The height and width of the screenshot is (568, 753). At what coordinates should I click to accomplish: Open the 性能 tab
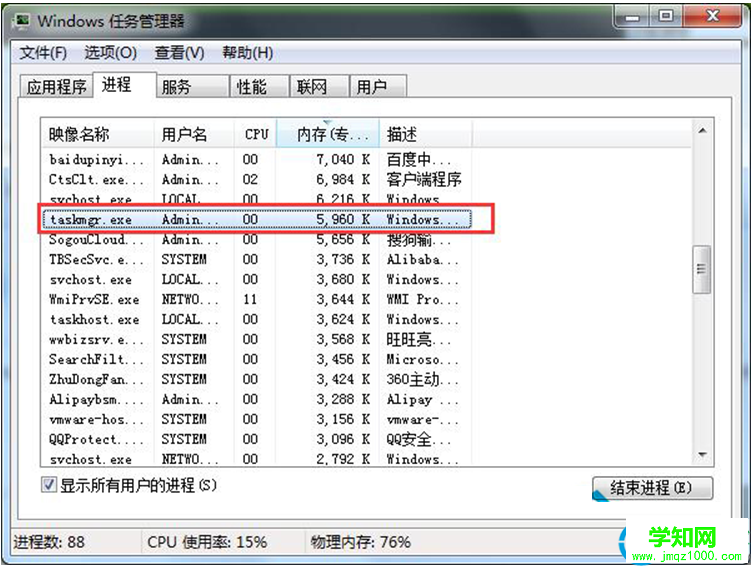coord(259,87)
